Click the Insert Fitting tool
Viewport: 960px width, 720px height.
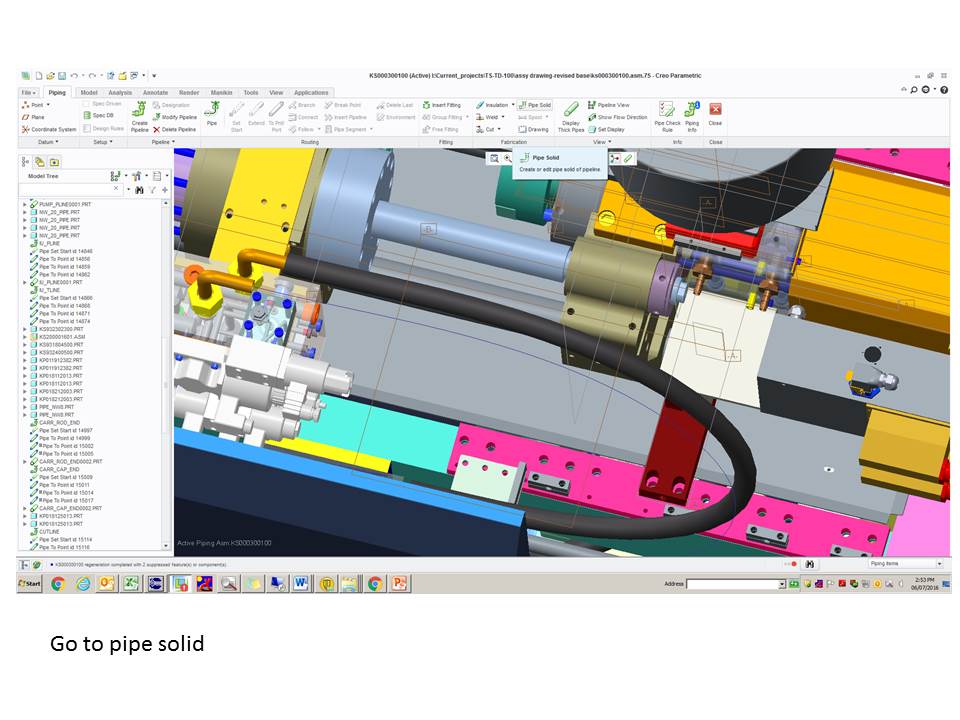pos(441,105)
